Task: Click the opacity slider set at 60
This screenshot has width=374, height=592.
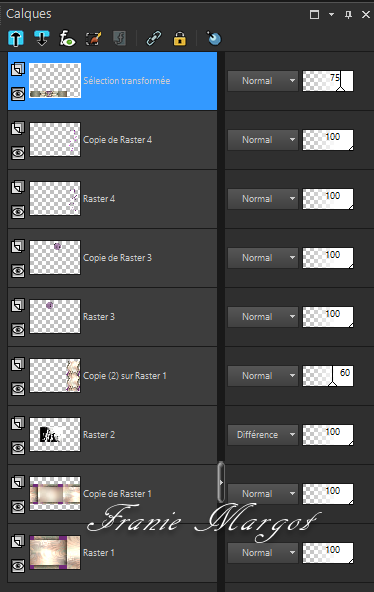Action: 328,376
